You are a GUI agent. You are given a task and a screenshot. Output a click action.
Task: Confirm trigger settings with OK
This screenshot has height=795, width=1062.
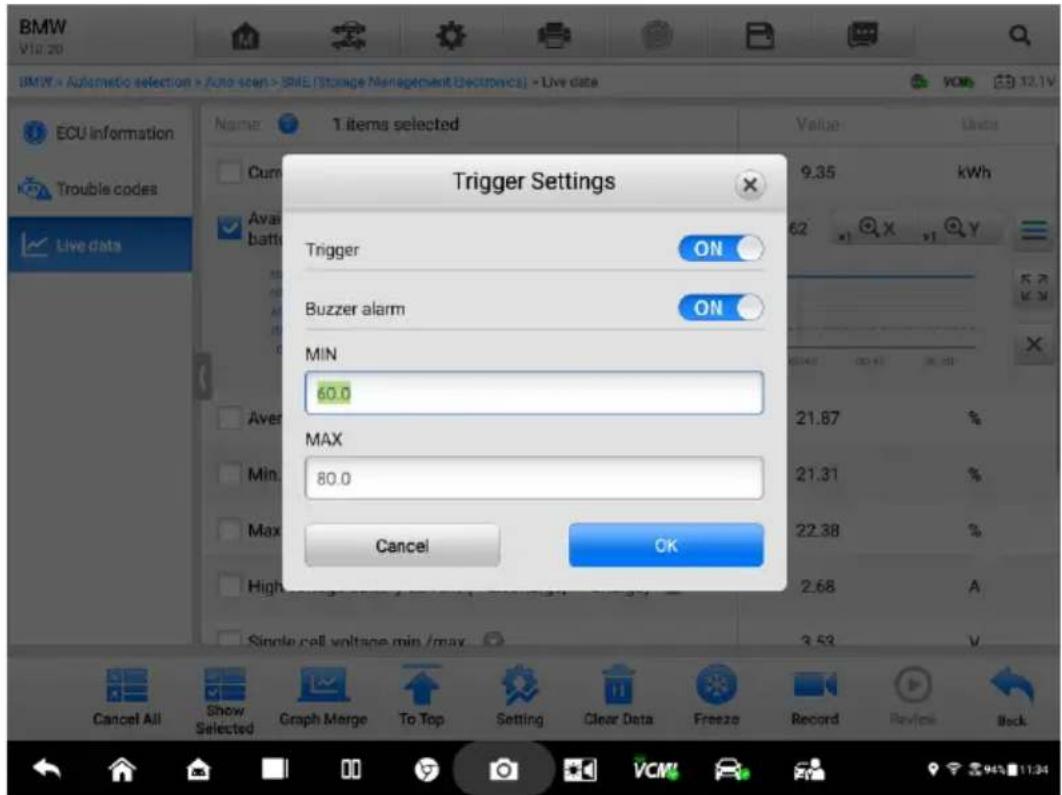[666, 545]
